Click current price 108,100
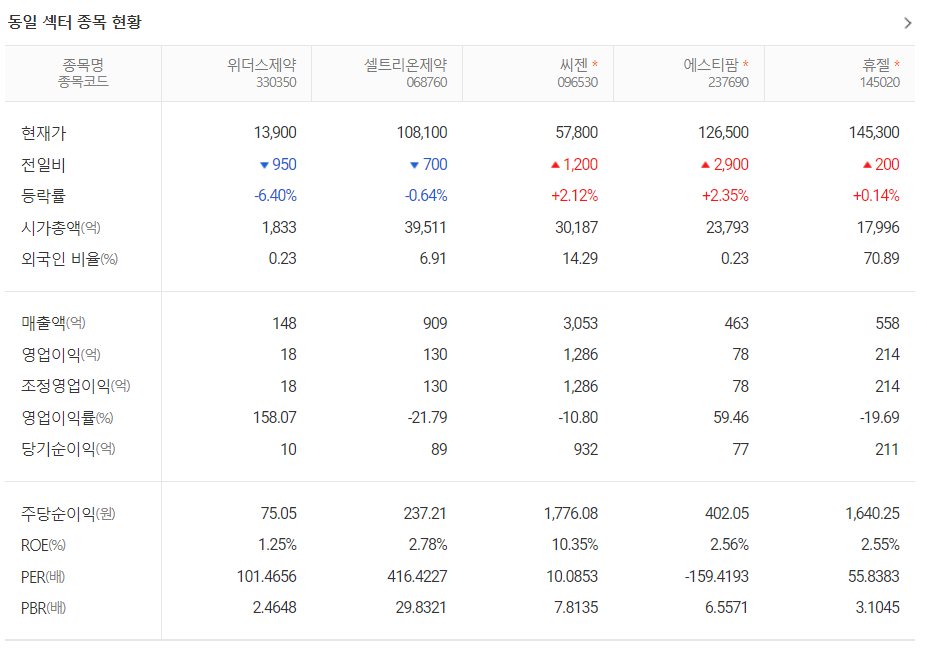927x652 pixels. coord(422,132)
